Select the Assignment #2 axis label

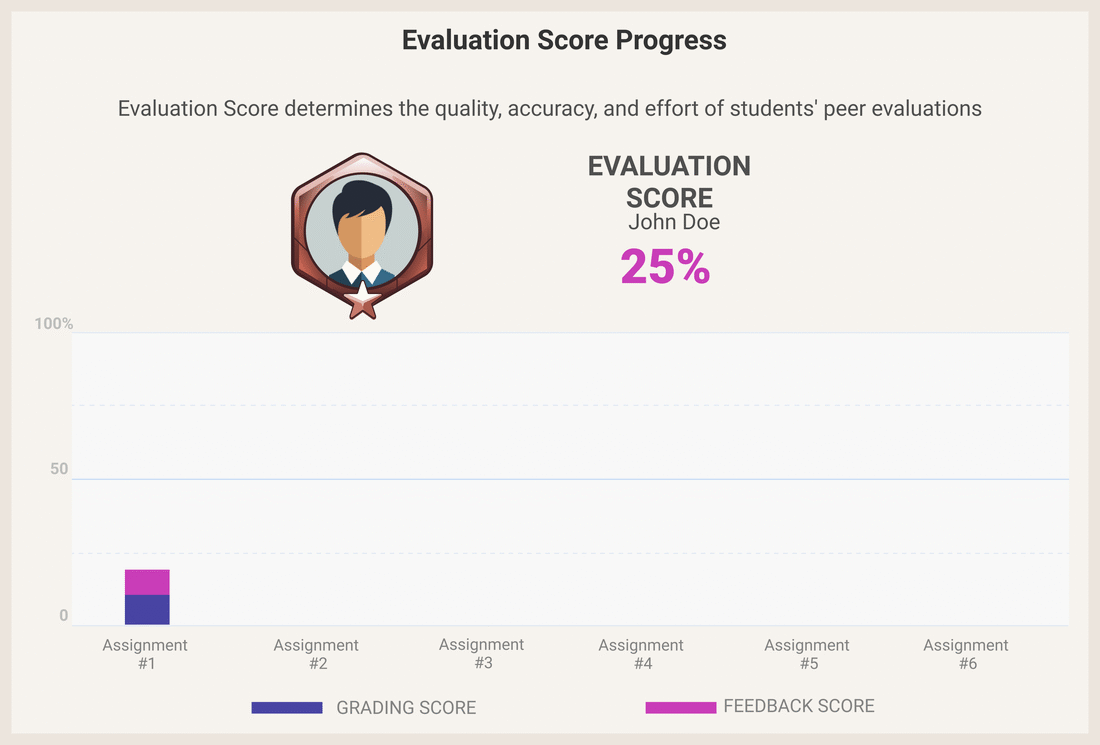(x=316, y=654)
